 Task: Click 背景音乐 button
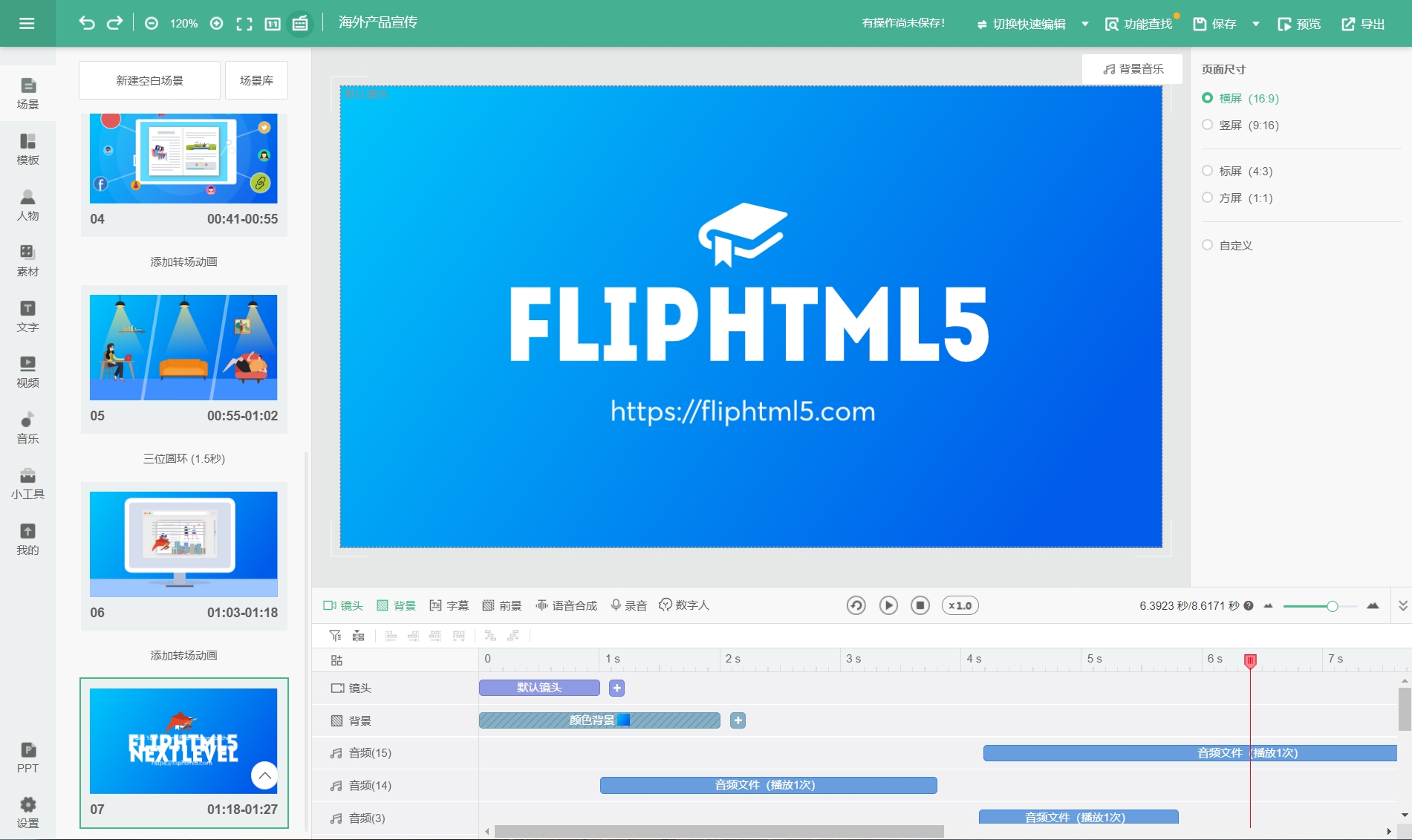coord(1133,69)
